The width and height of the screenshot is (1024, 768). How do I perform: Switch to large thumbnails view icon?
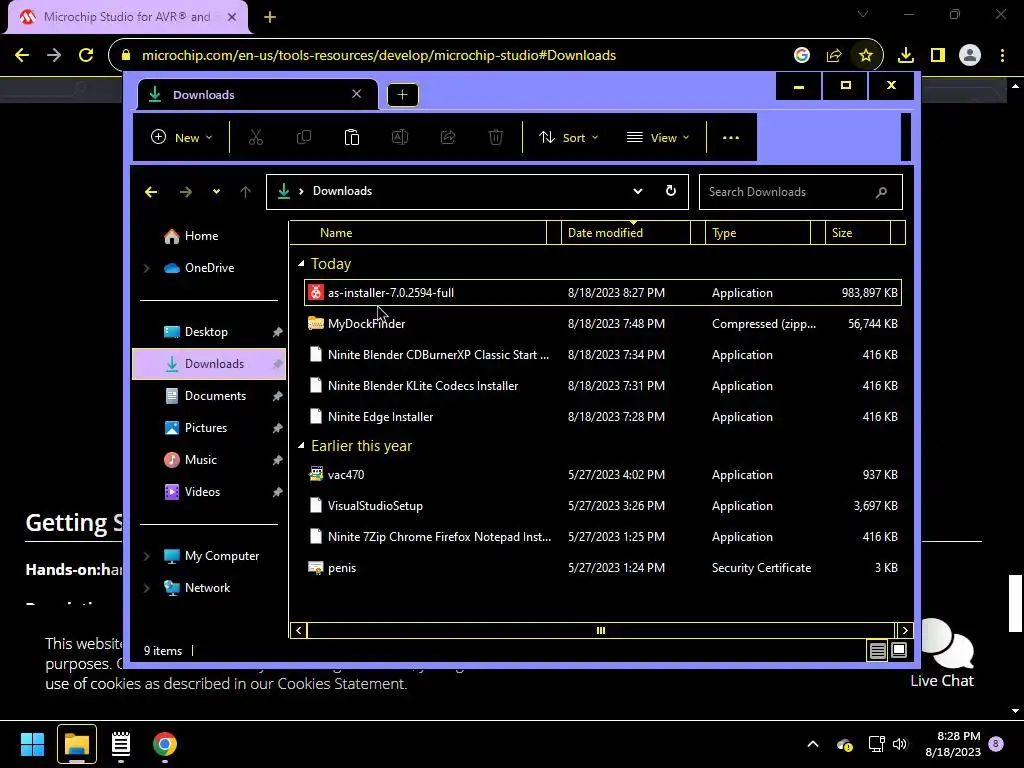[x=899, y=650]
